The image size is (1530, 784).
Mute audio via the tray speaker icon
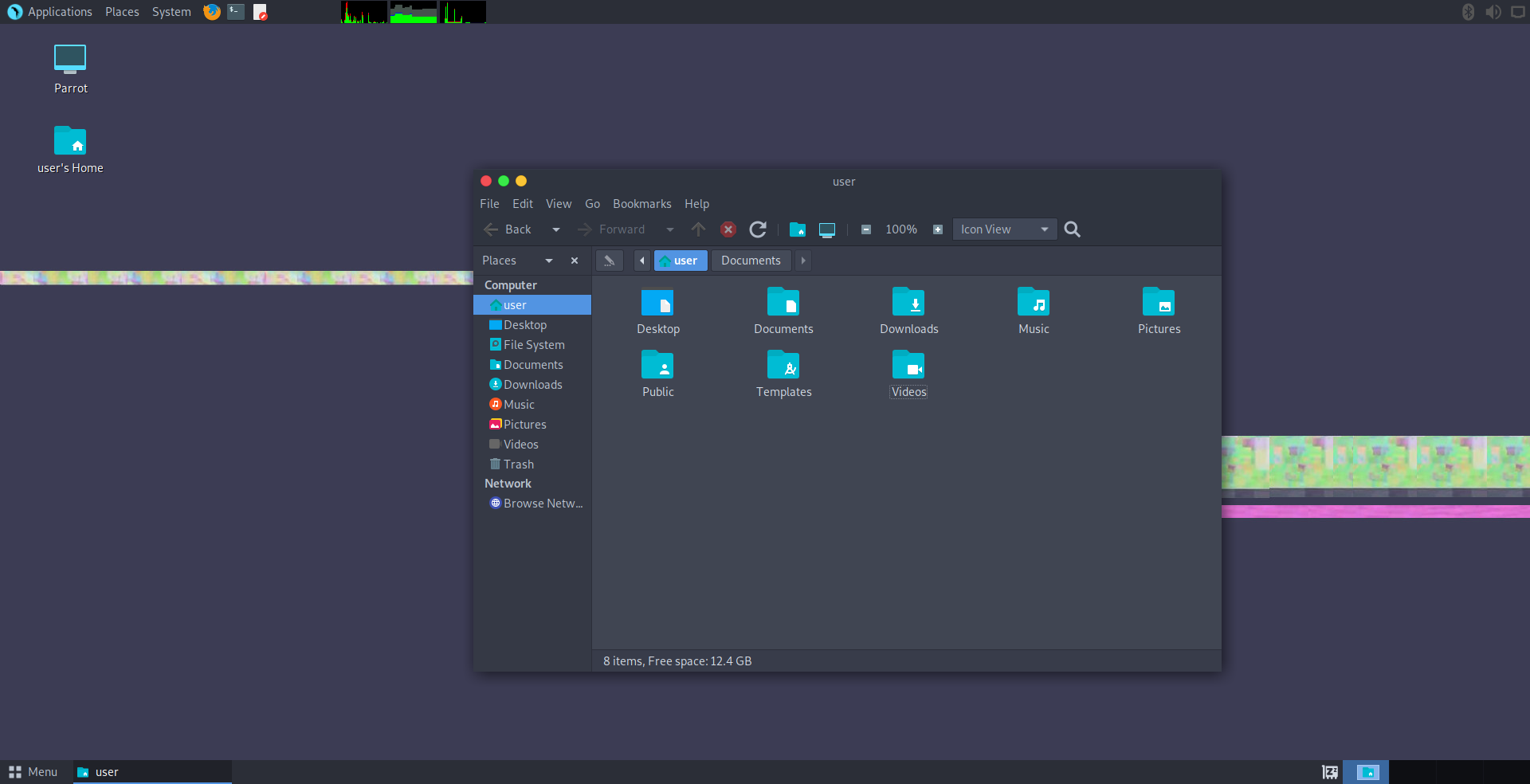click(x=1493, y=12)
